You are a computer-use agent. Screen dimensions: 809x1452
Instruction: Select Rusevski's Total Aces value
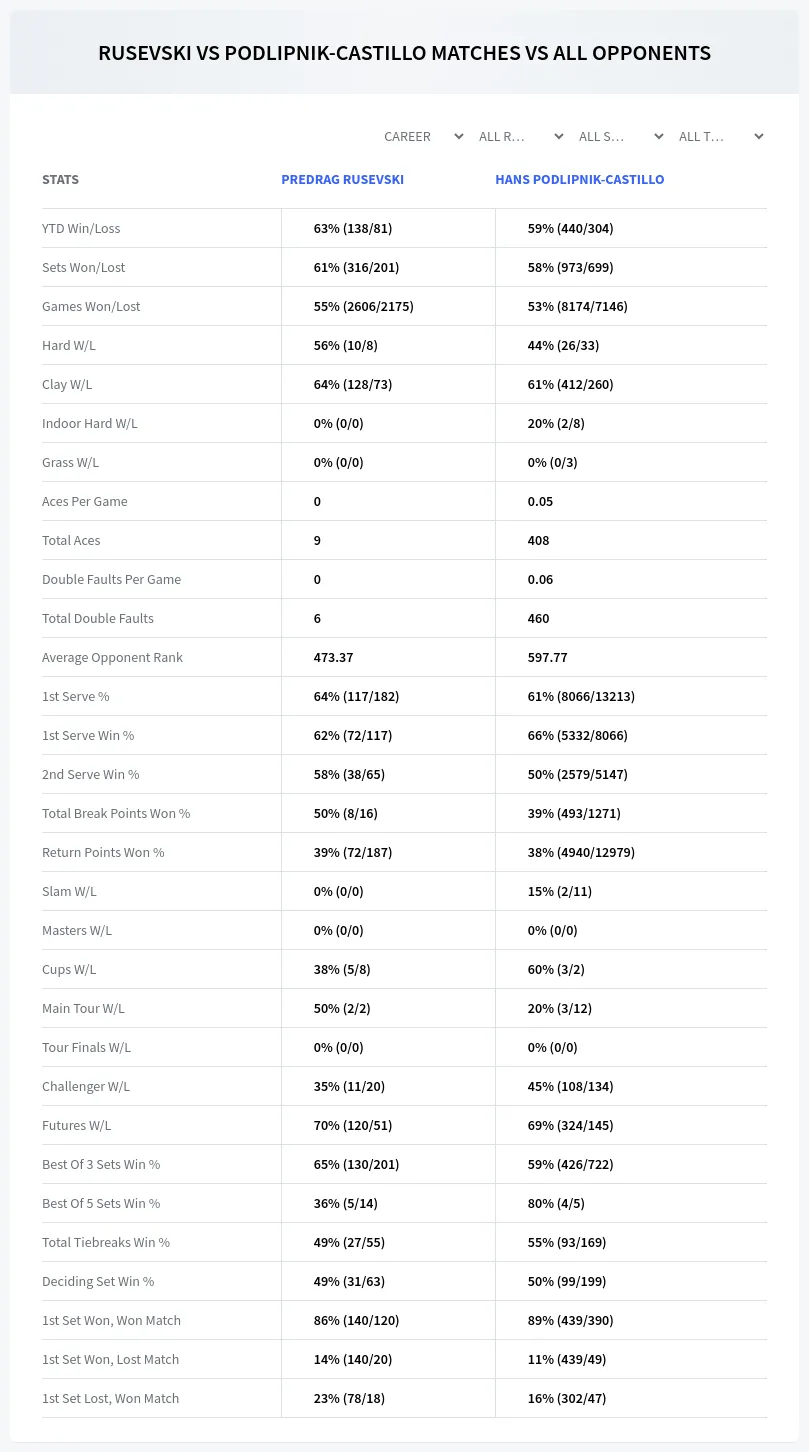[317, 540]
